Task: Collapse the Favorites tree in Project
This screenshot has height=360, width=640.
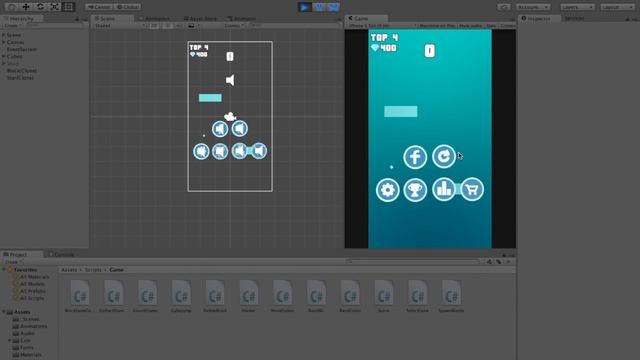Action: (x=4, y=270)
